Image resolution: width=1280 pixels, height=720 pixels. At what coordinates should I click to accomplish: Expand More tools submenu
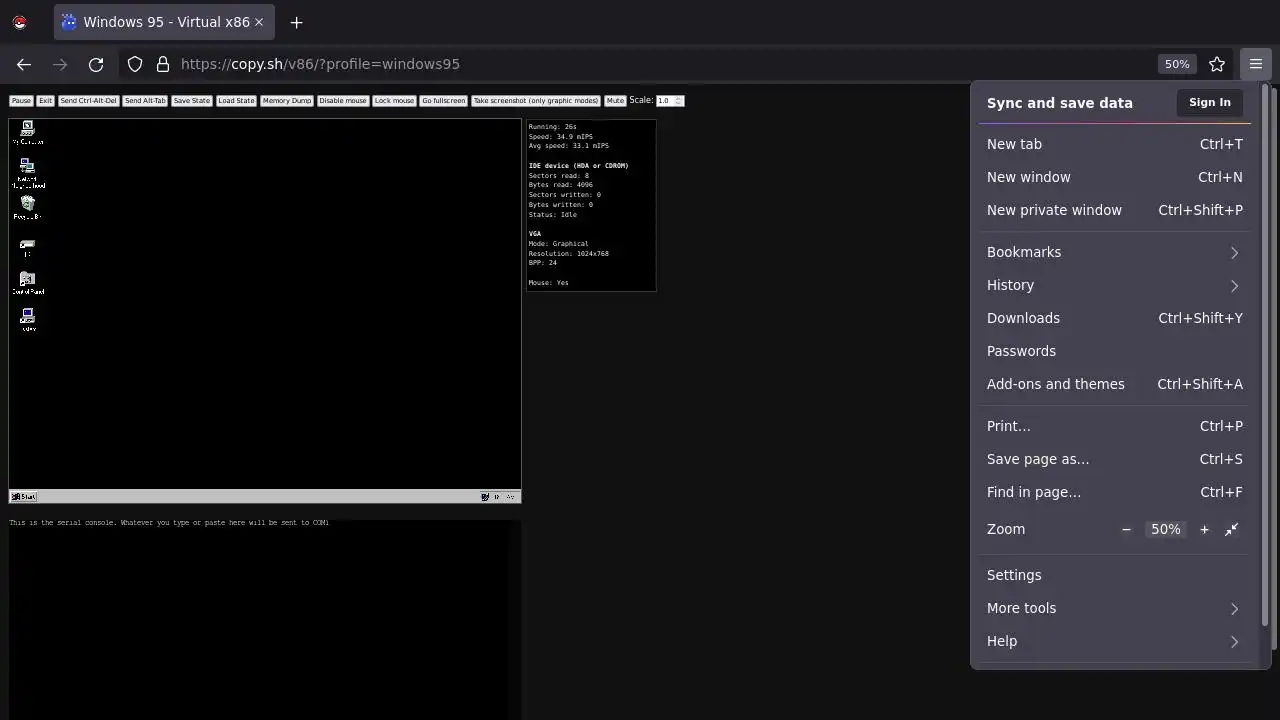pos(1115,608)
